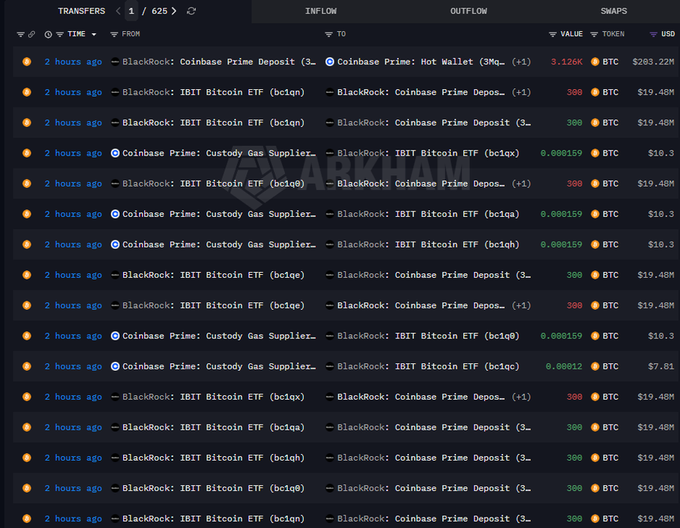Click the VALUE column header label

tap(572, 34)
